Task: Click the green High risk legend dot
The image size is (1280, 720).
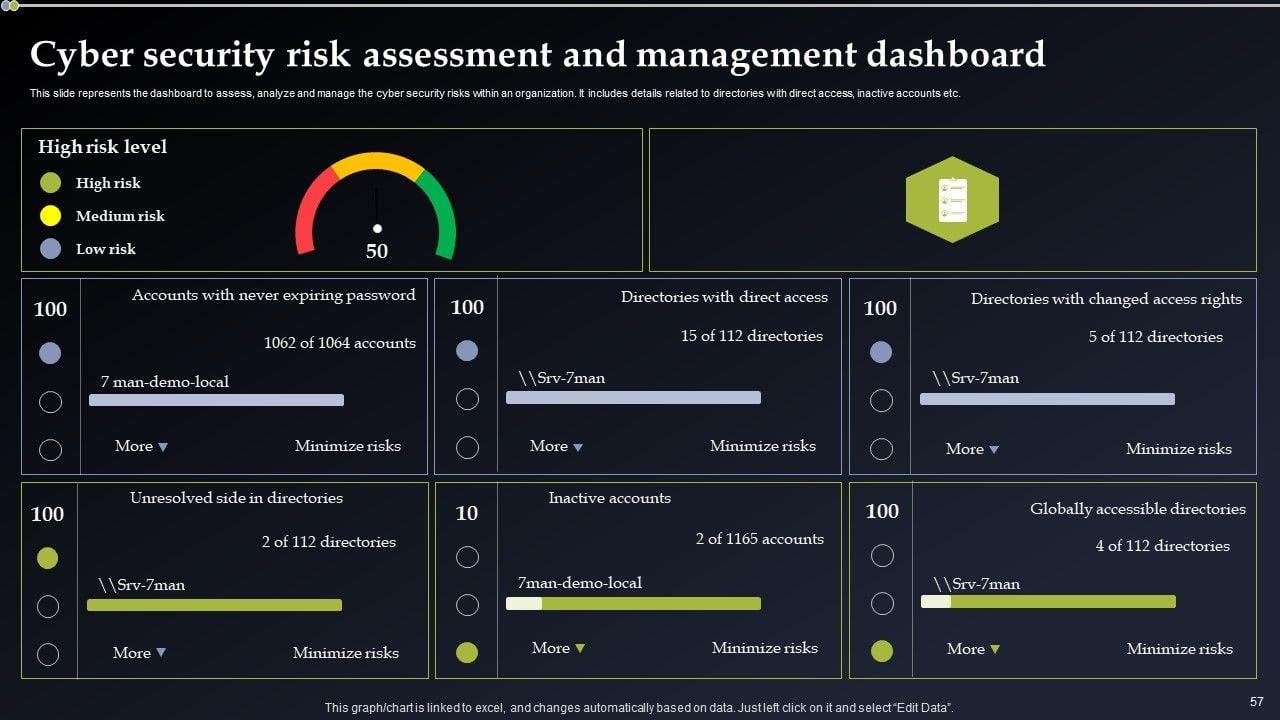Action: 50,183
